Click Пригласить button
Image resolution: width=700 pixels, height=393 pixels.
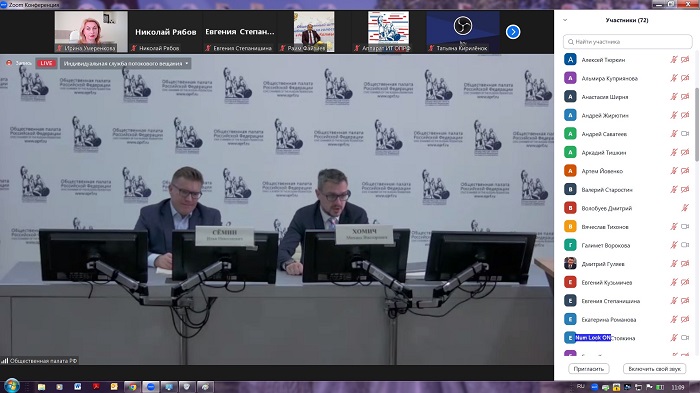[x=588, y=369]
